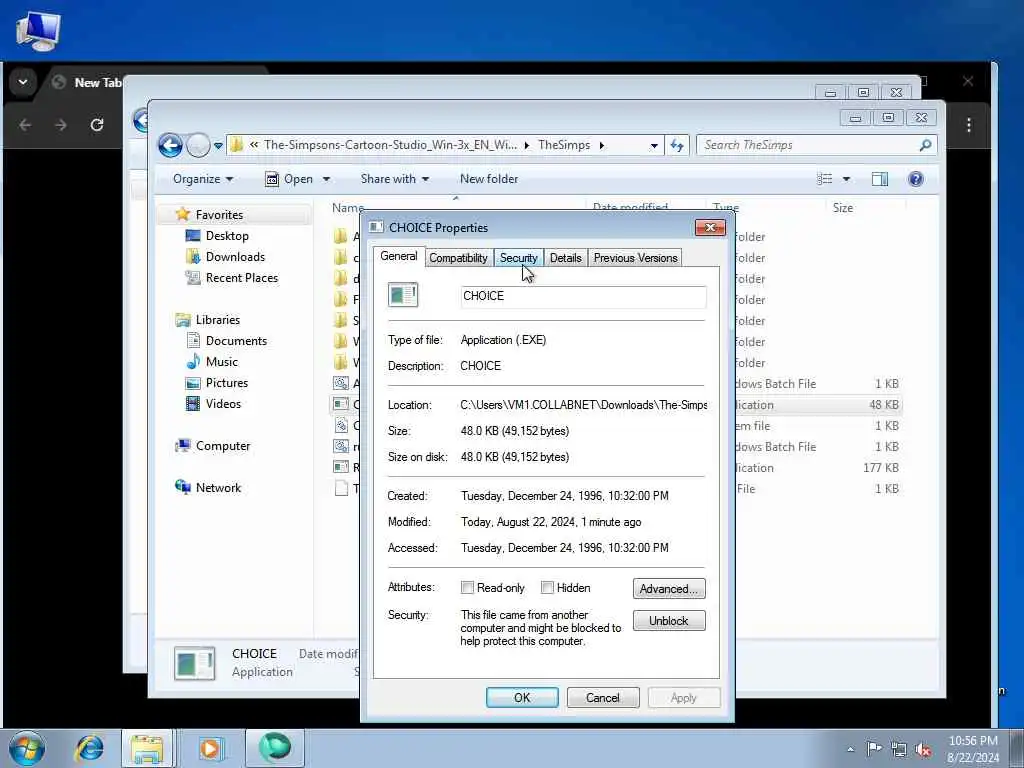Screen dimensions: 1024x768
Task: Open the address bar history dropdown
Action: [x=654, y=146]
